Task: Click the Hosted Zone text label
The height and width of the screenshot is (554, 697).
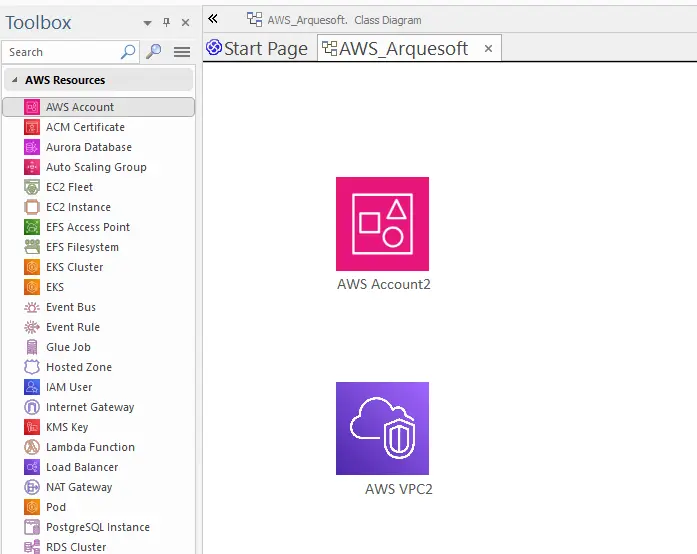Action: pyautogui.click(x=79, y=367)
